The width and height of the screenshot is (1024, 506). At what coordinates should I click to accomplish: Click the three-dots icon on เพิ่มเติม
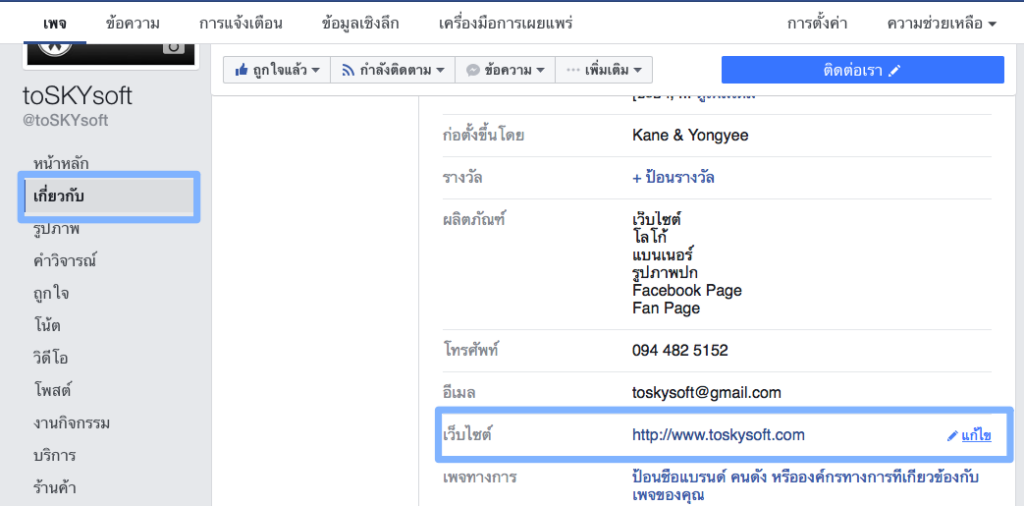coord(573,70)
